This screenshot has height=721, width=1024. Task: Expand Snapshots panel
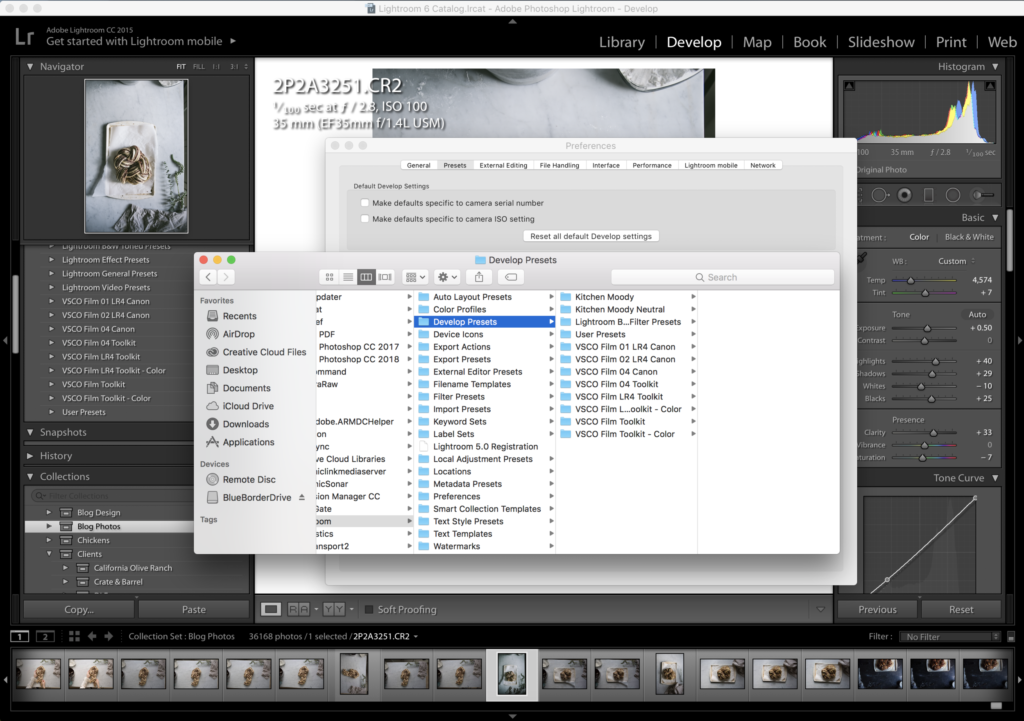(30, 432)
